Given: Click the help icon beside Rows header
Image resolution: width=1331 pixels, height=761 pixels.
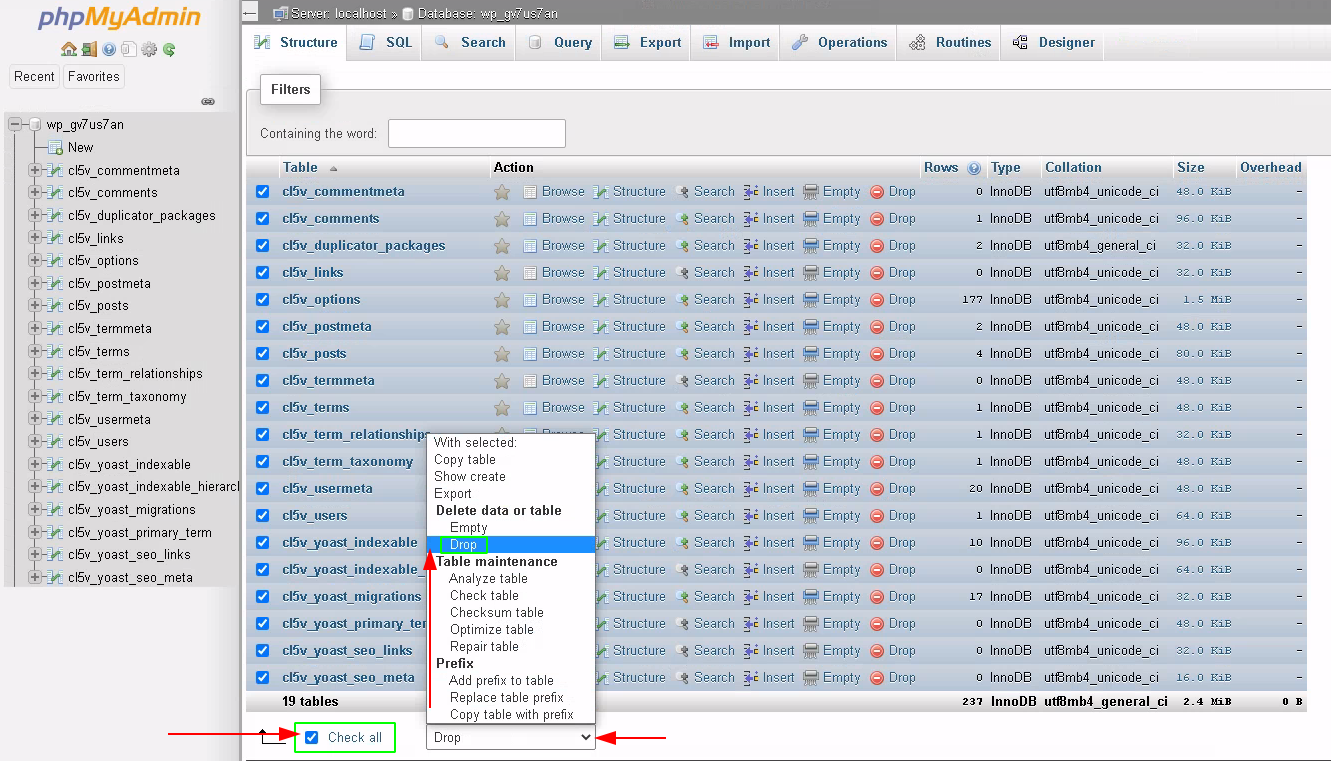Looking at the screenshot, I should pyautogui.click(x=974, y=168).
